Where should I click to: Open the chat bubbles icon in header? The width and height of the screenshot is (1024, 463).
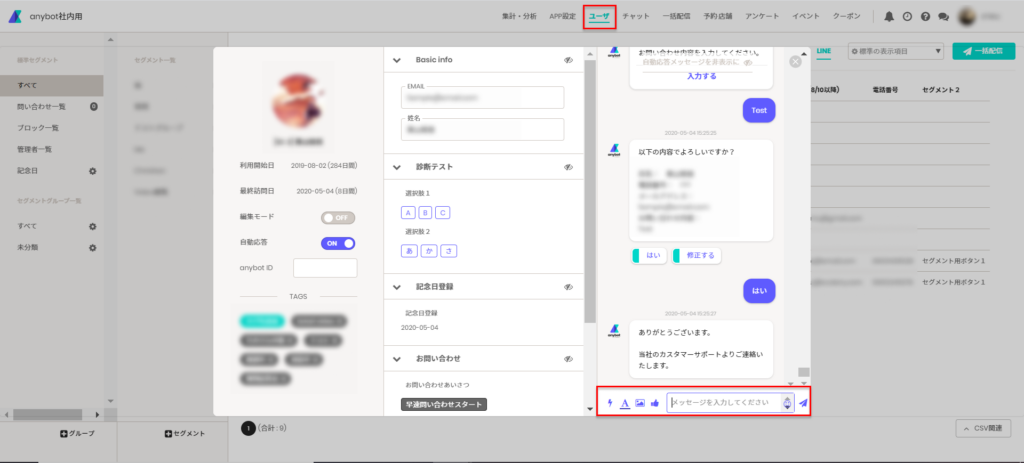943,17
